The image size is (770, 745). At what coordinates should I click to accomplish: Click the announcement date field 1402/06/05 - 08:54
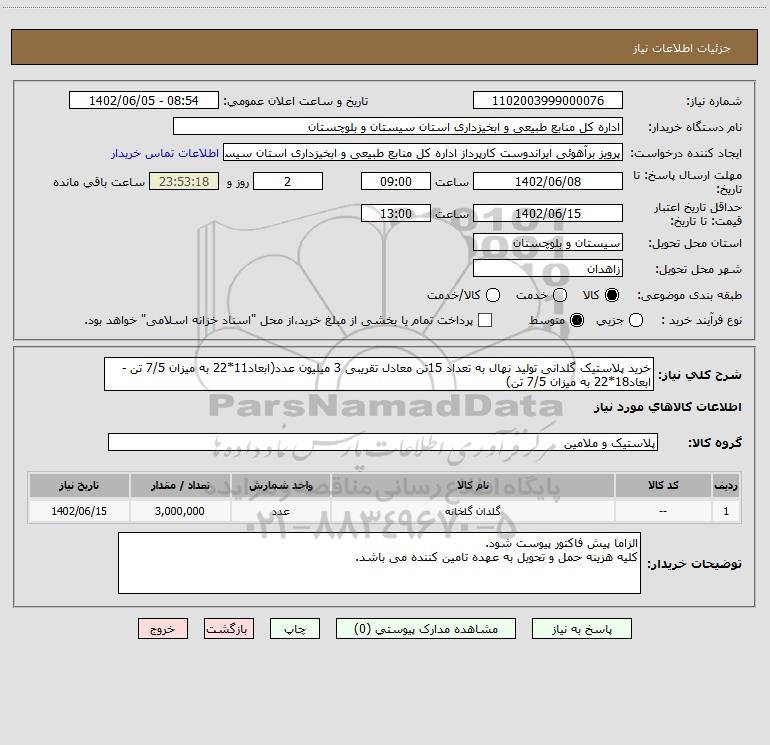pyautogui.click(x=144, y=100)
